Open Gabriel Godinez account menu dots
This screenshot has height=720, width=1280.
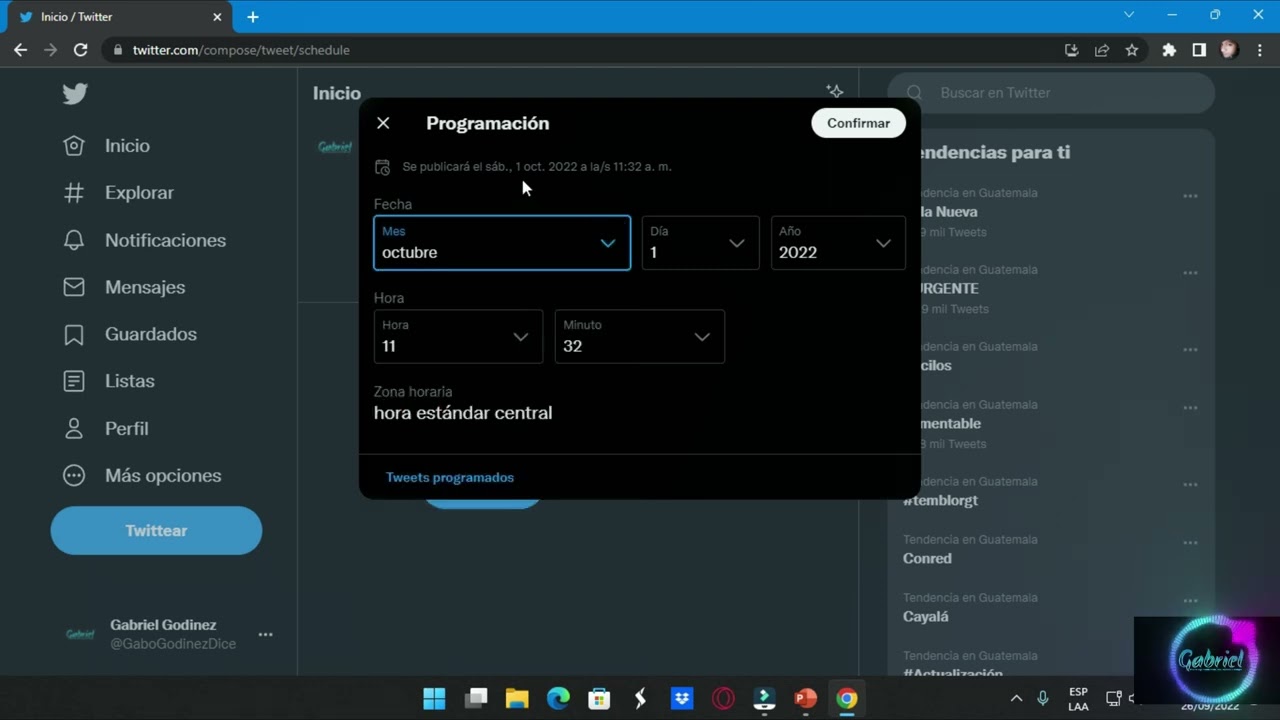(x=265, y=634)
